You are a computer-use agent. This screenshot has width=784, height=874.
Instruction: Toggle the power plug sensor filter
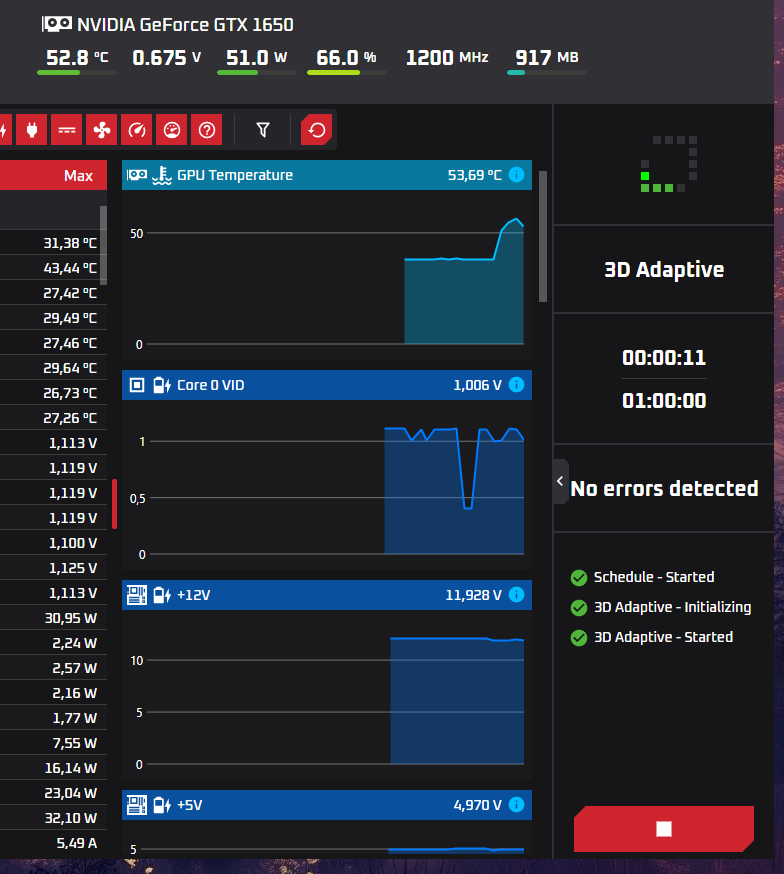click(x=32, y=130)
